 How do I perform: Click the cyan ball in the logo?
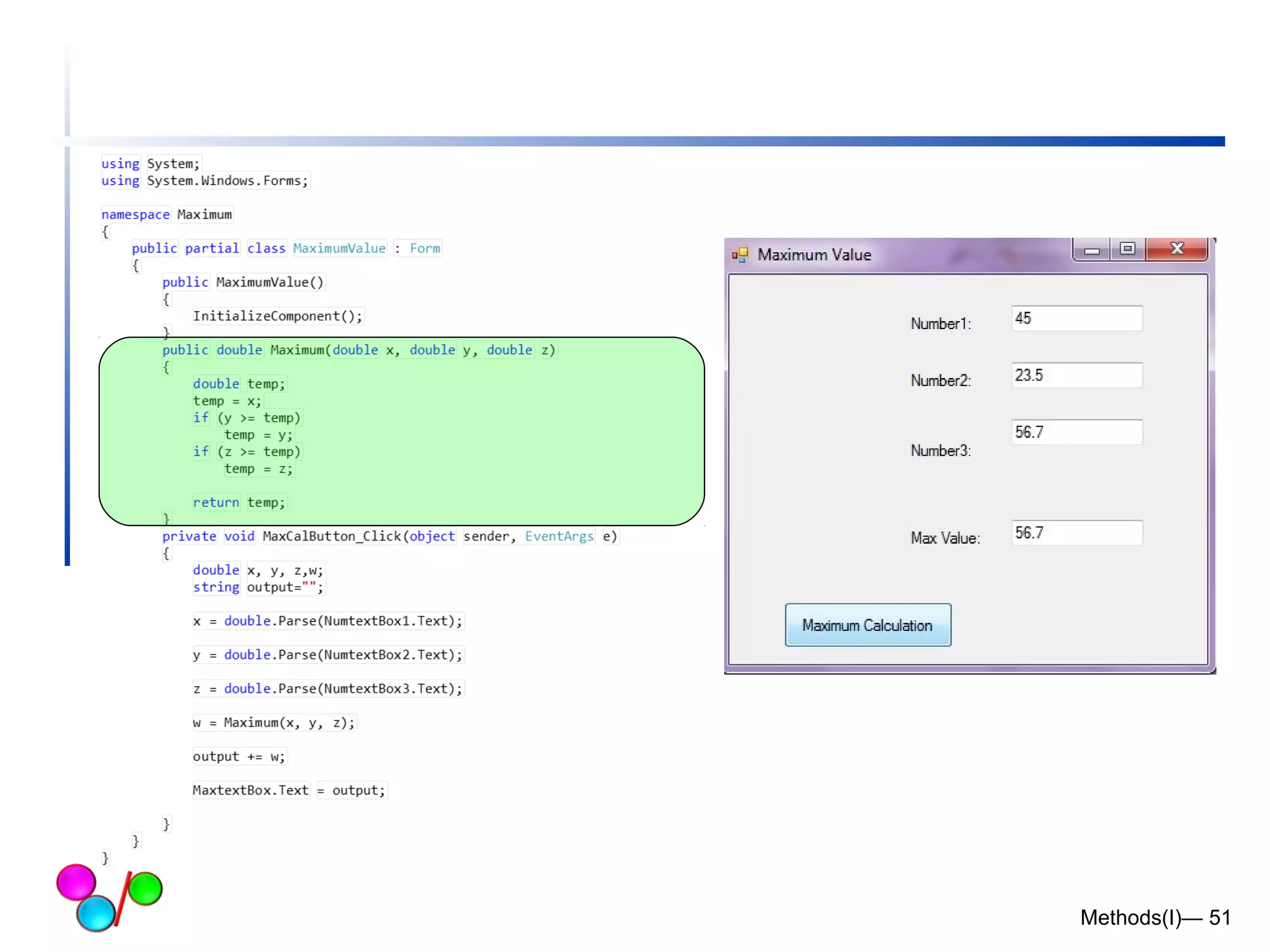(96, 913)
